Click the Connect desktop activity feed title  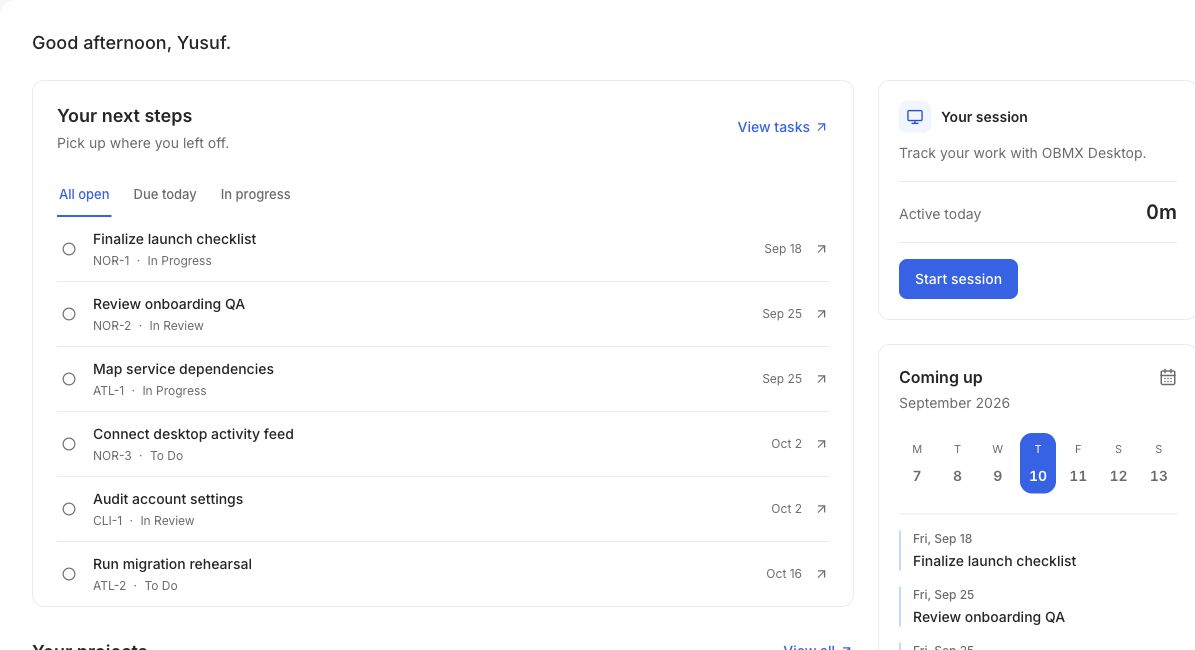click(x=193, y=434)
